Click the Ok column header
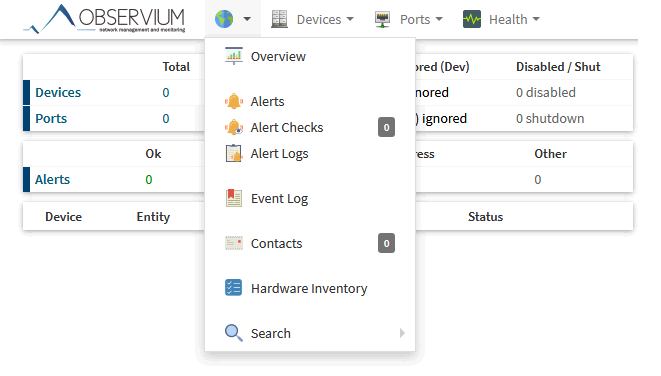 tap(153, 154)
